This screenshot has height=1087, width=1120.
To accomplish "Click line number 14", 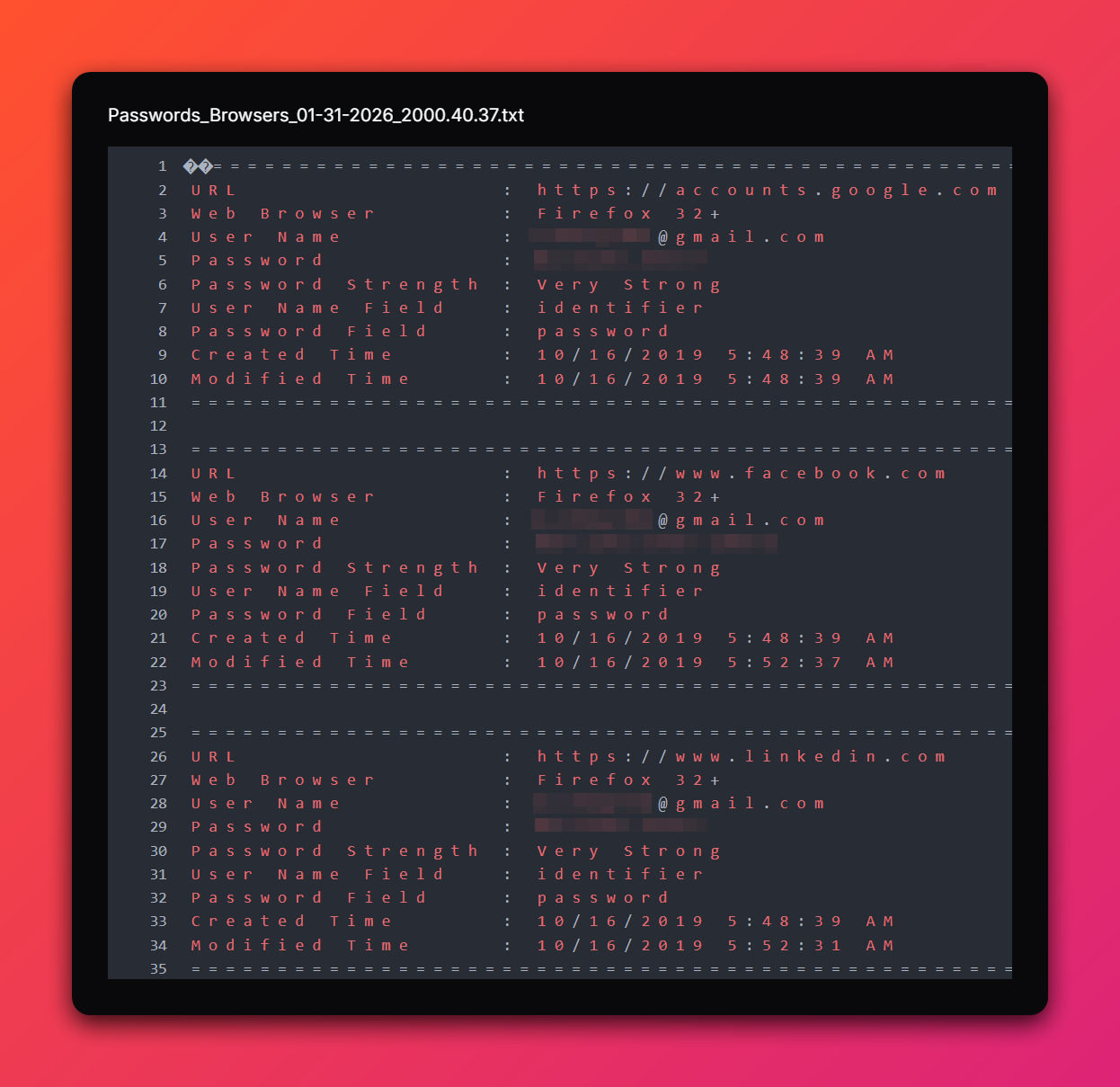I will pyautogui.click(x=158, y=473).
